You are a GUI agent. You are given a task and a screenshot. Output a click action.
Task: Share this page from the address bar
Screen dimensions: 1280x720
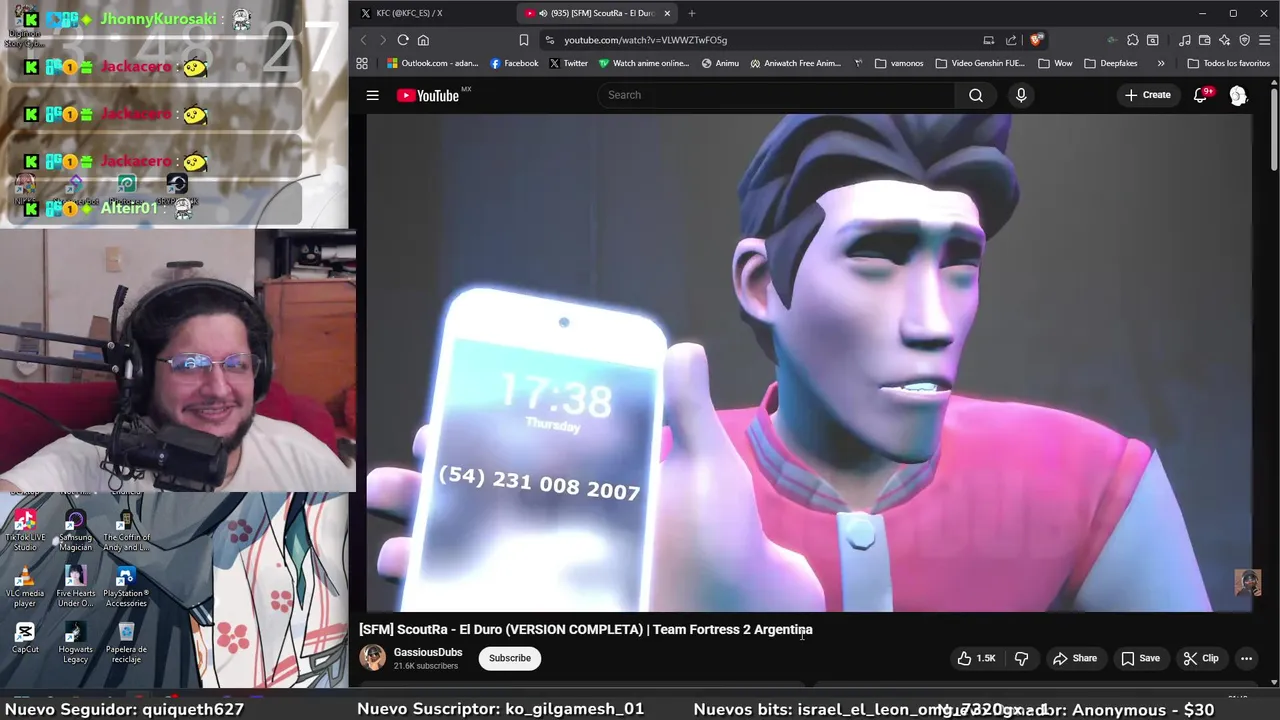1011,40
